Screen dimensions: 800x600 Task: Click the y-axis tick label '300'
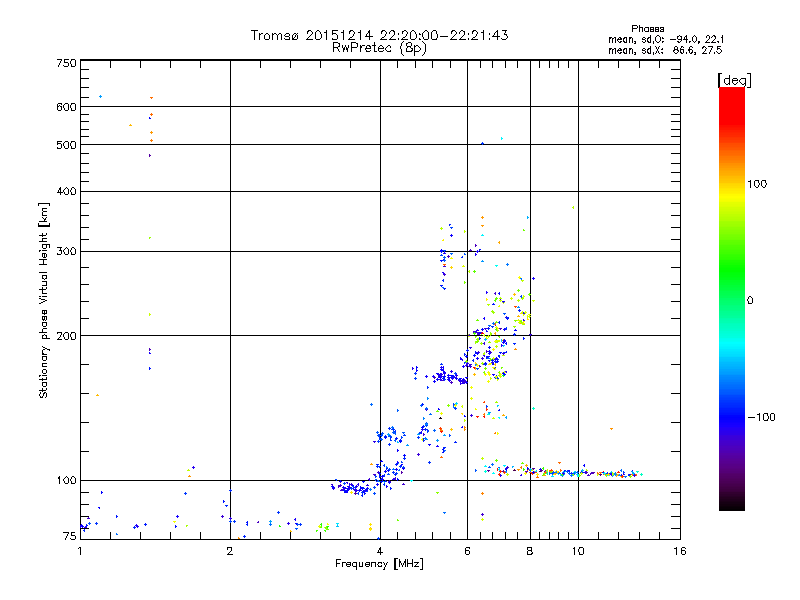[66, 252]
